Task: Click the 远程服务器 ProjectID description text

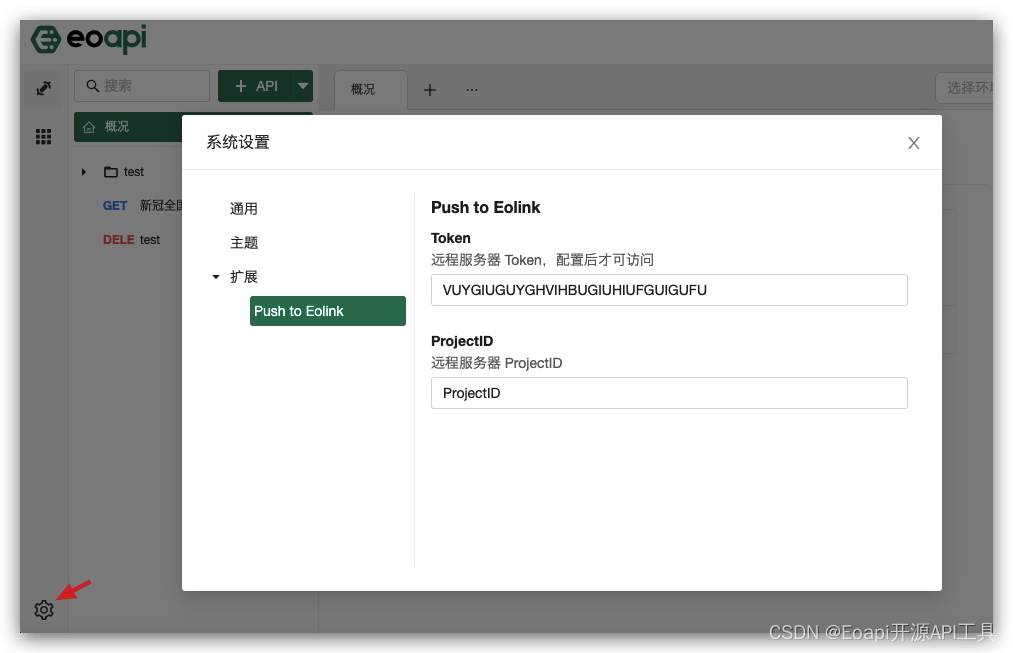Action: [x=496, y=363]
